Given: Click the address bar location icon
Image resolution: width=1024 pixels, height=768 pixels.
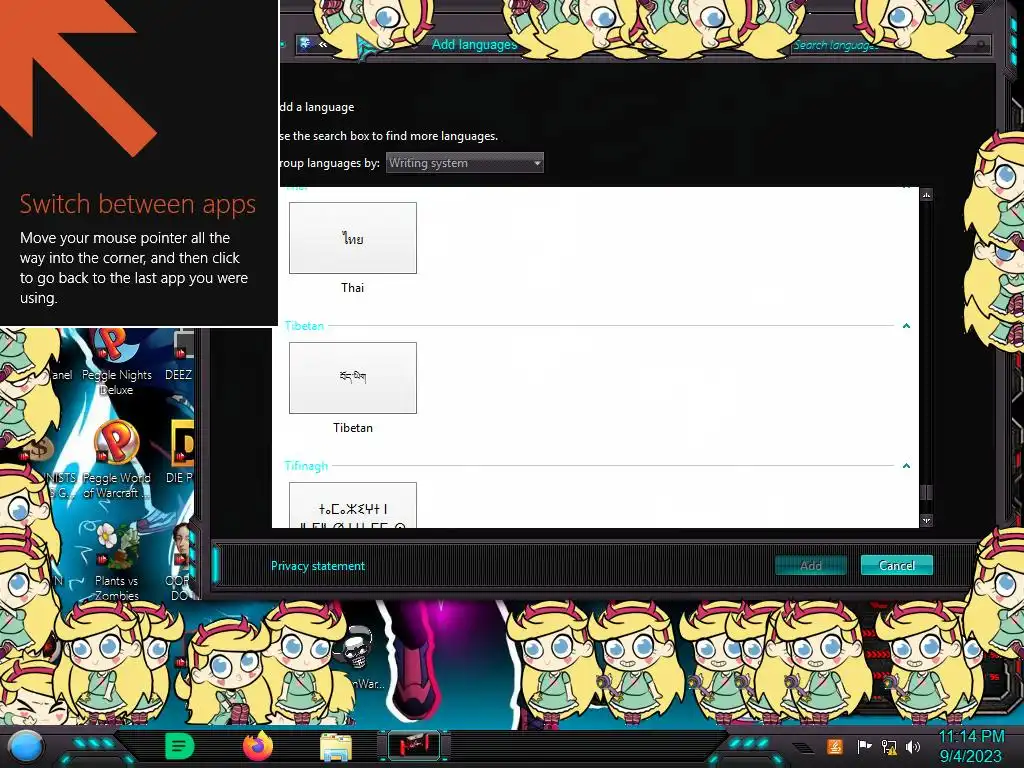Looking at the screenshot, I should 305,44.
